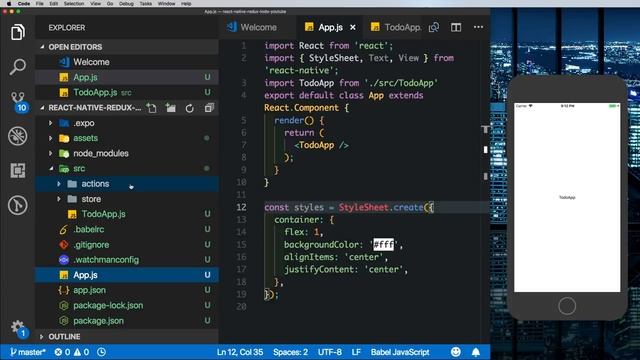Open the Manage gear icon
The width and height of the screenshot is (640, 360).
coord(18,327)
